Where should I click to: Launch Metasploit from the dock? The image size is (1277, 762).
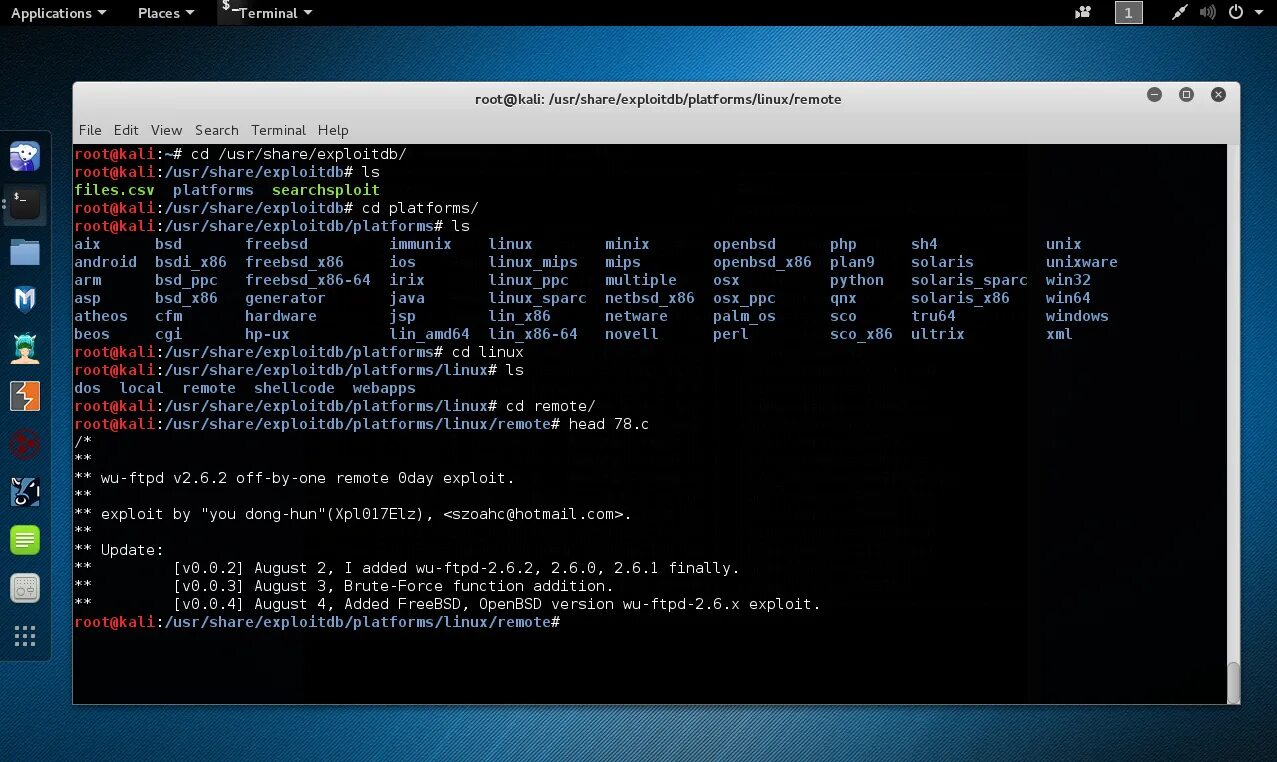(25, 300)
